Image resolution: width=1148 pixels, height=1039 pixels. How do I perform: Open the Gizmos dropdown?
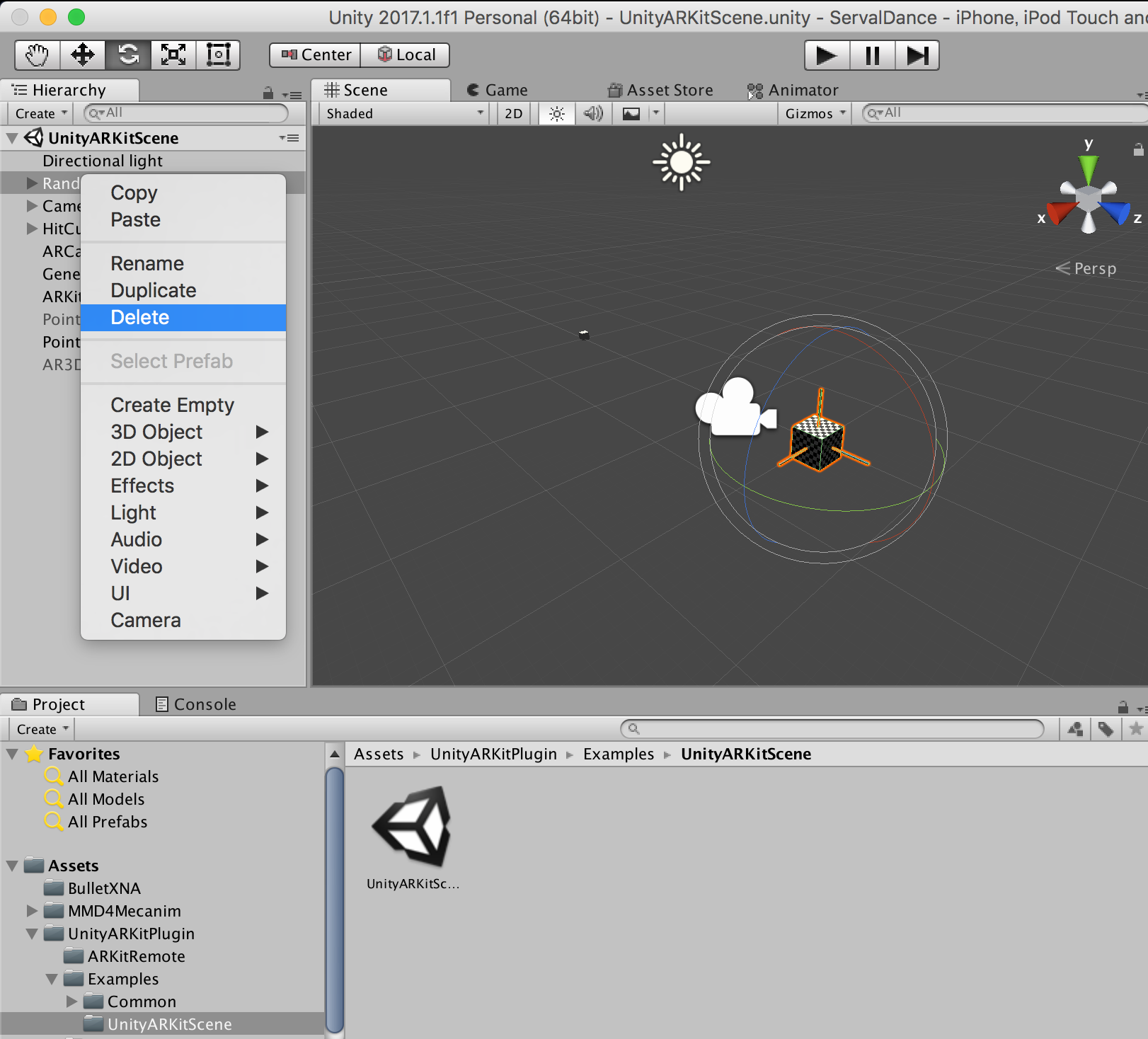point(815,113)
